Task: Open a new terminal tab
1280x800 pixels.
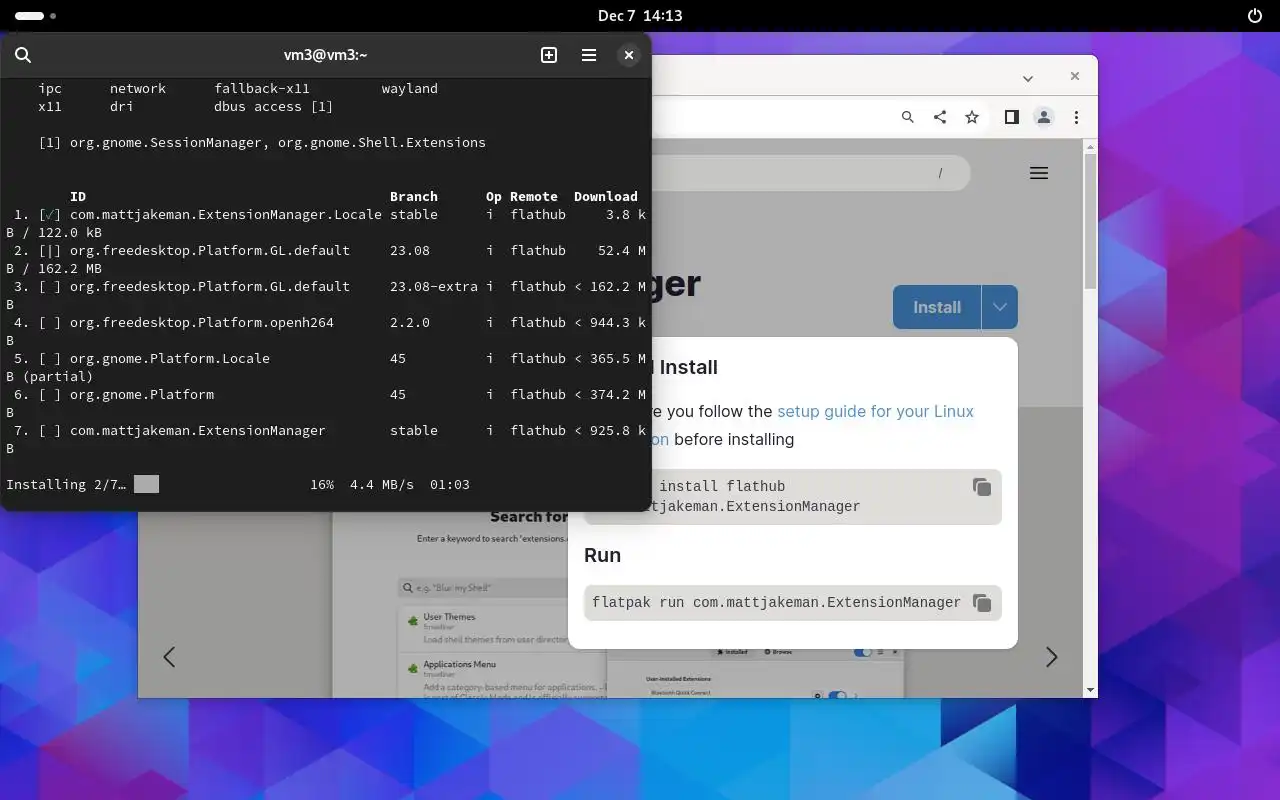Action: click(x=549, y=55)
